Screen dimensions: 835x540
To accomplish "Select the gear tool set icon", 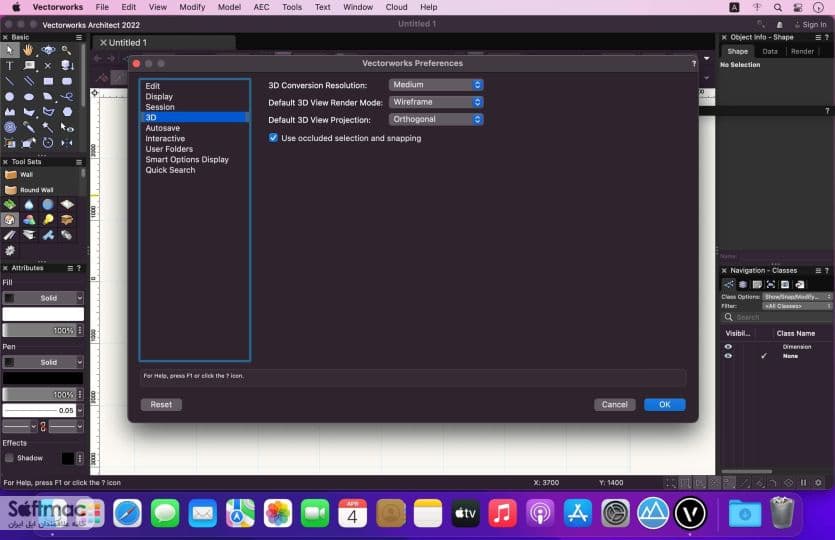I will point(10,250).
